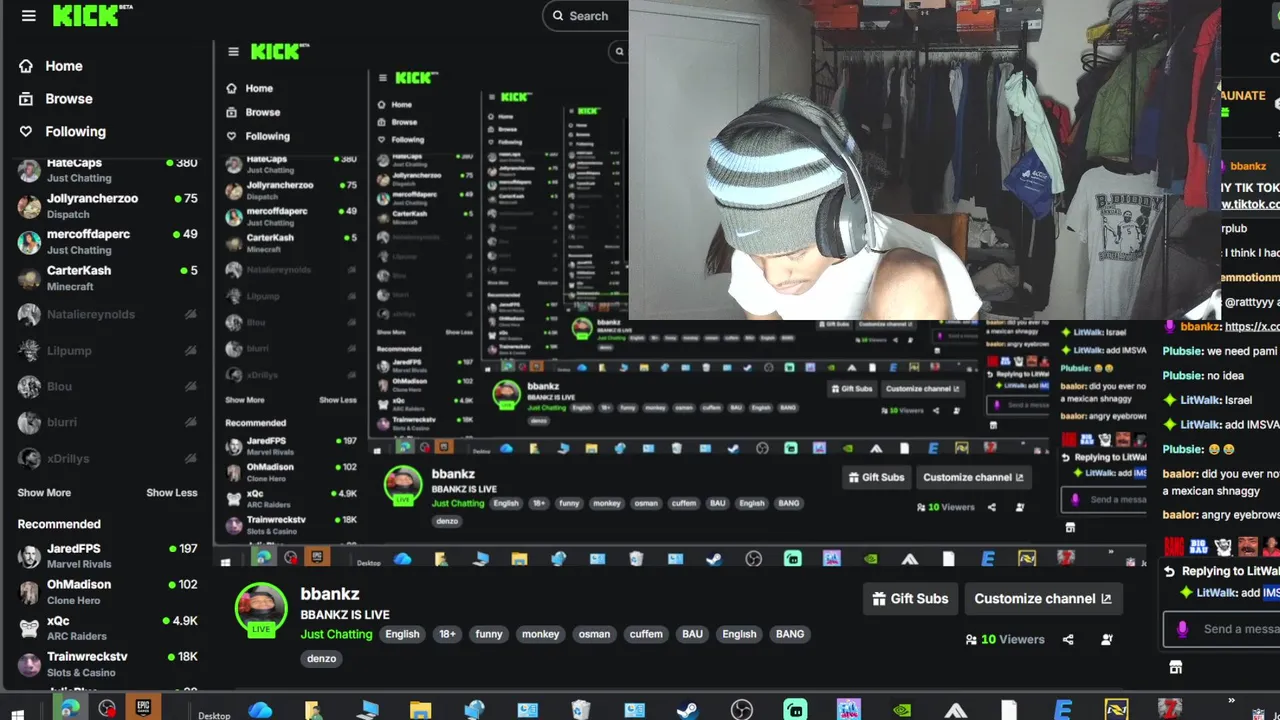Open OBS Studio from the taskbar

[x=741, y=710]
